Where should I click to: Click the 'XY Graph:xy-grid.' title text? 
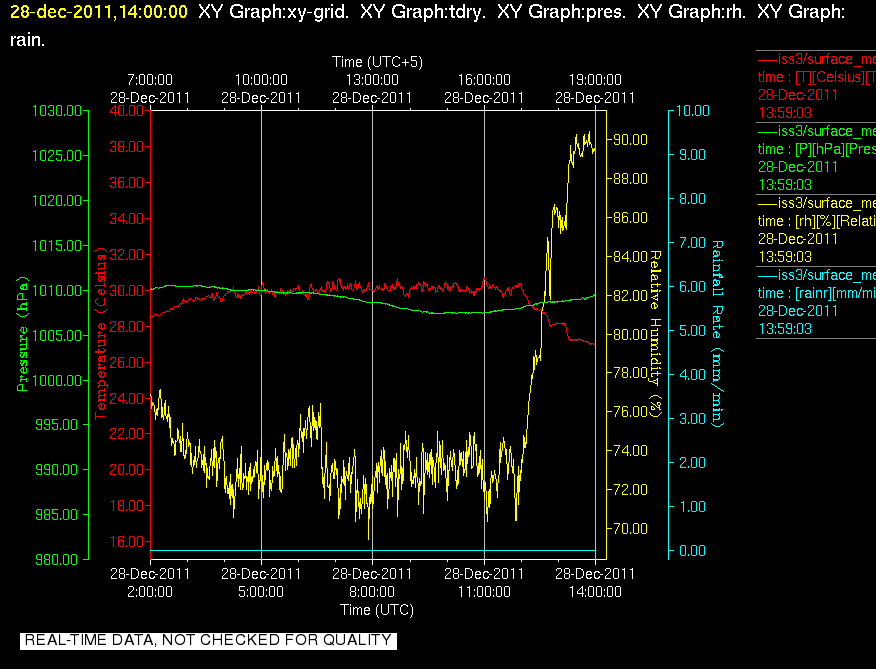pyautogui.click(x=274, y=12)
